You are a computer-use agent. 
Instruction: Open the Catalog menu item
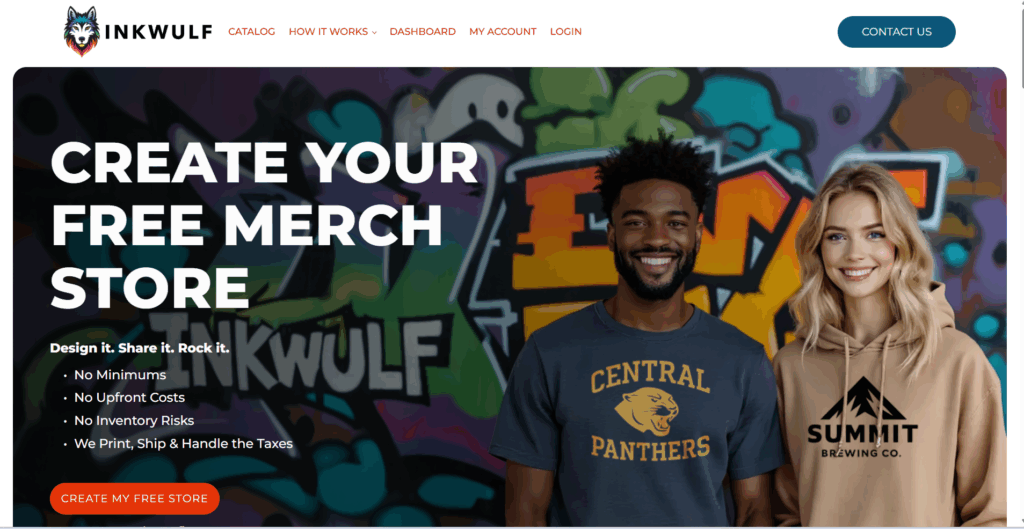pos(251,31)
